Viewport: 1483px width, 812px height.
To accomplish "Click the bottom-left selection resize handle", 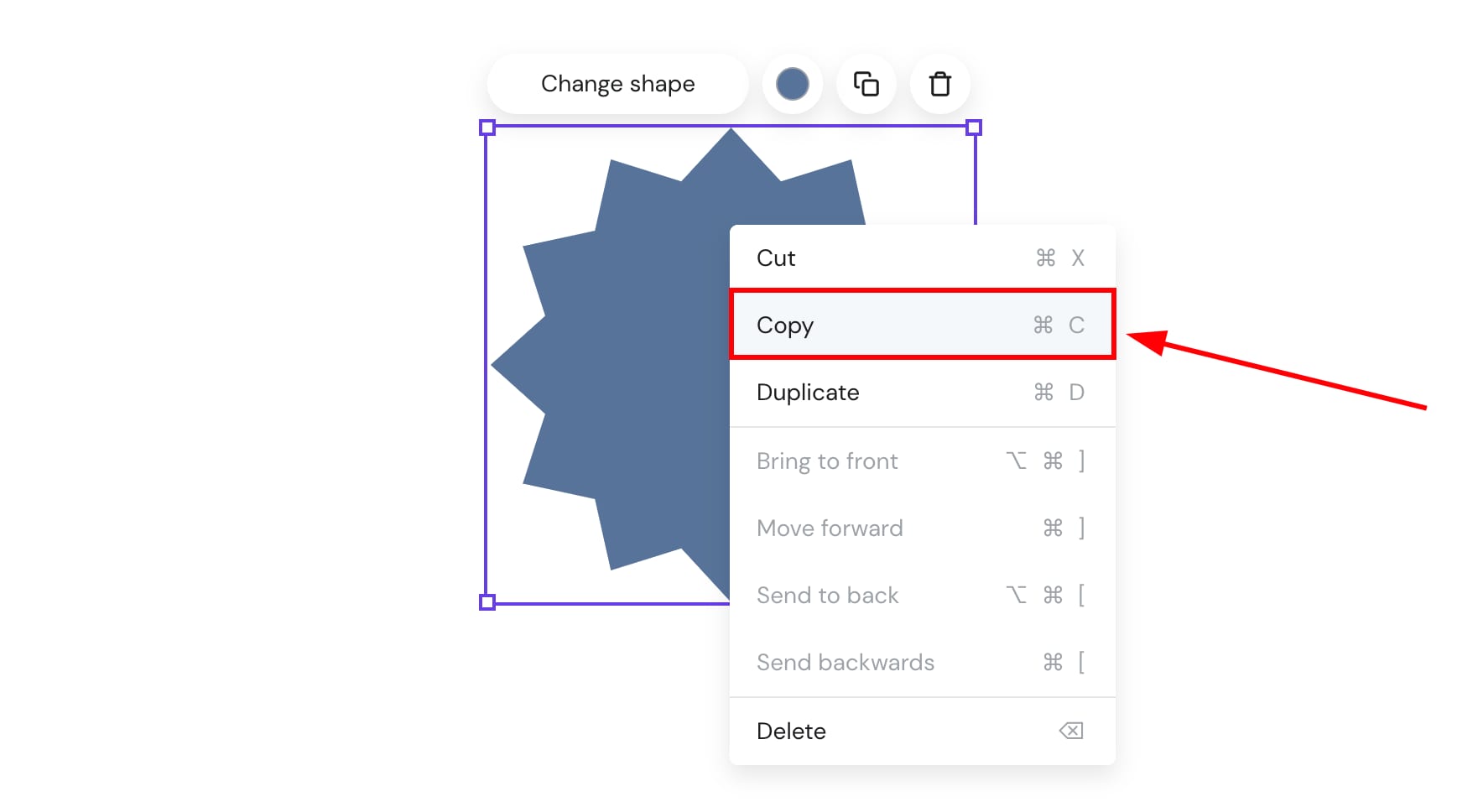I will tap(487, 602).
